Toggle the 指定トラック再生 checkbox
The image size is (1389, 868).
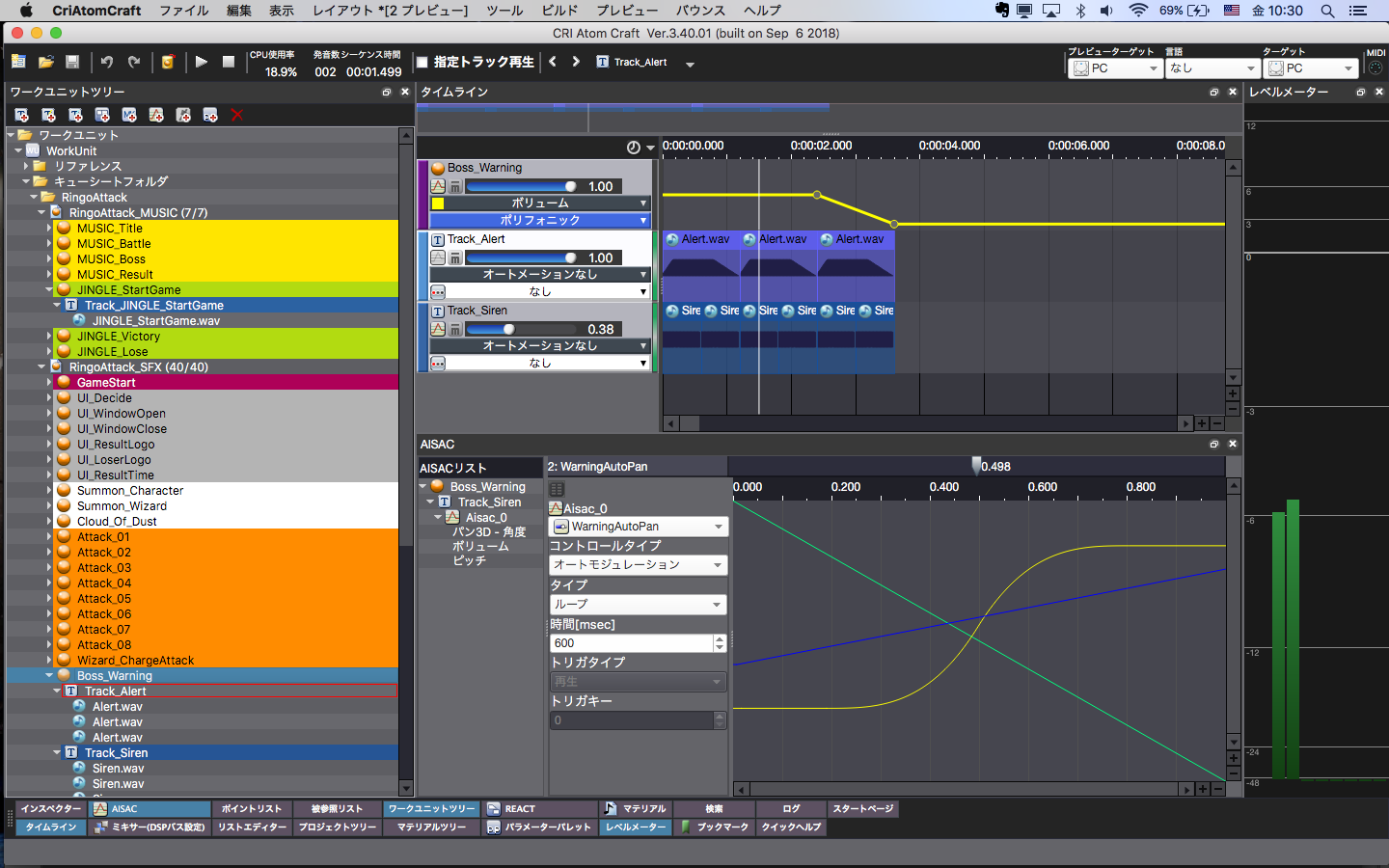pyautogui.click(x=422, y=62)
